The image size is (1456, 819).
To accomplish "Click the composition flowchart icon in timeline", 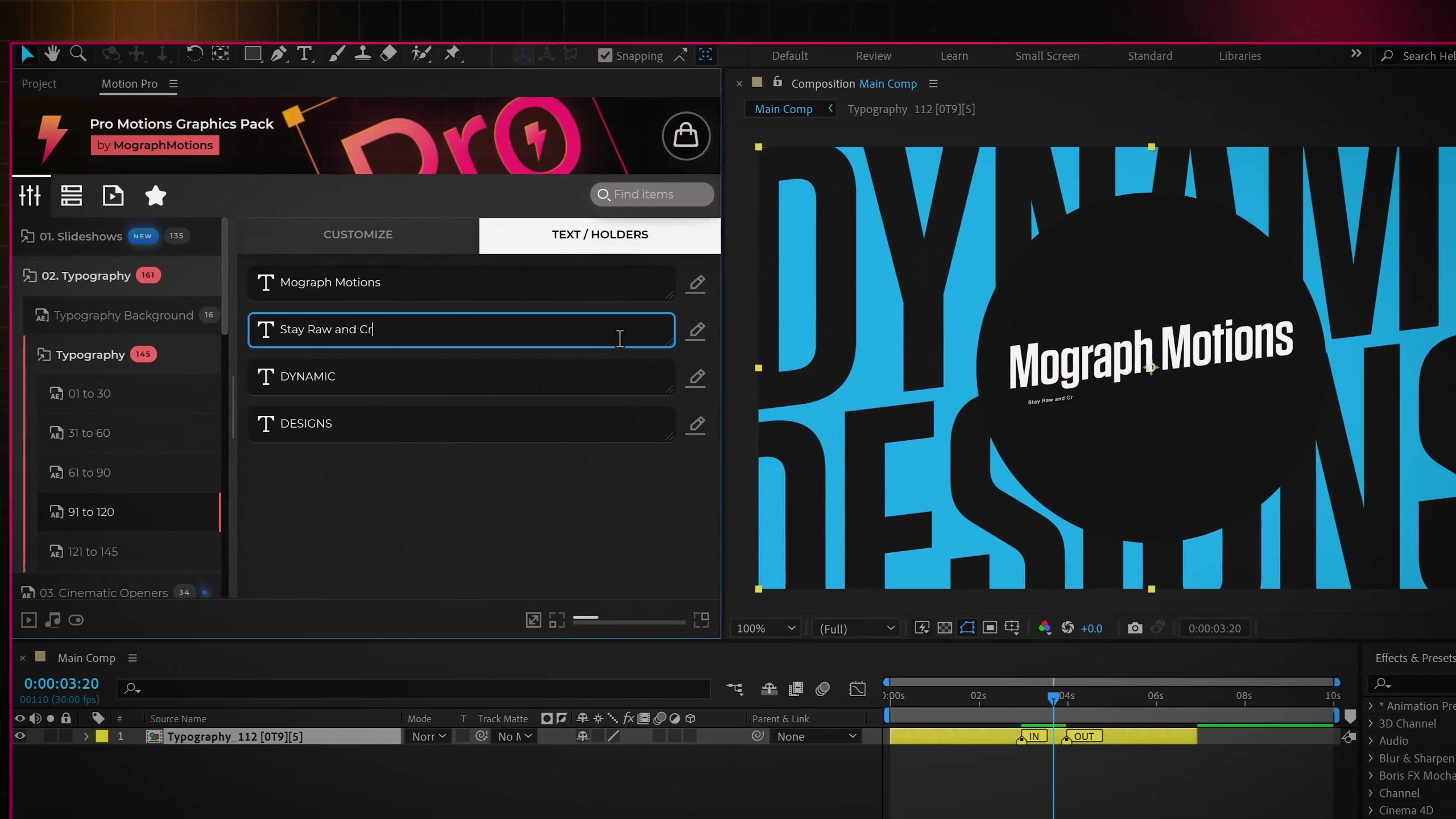I will pyautogui.click(x=735, y=689).
